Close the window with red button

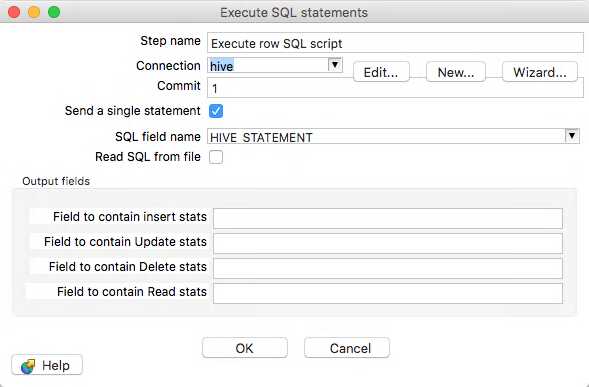[14, 12]
